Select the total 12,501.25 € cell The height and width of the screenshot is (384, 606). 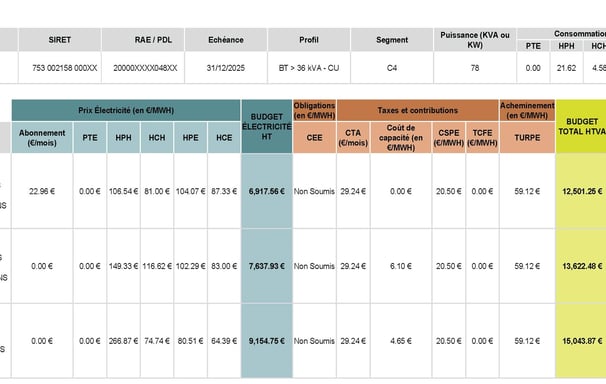click(x=581, y=191)
